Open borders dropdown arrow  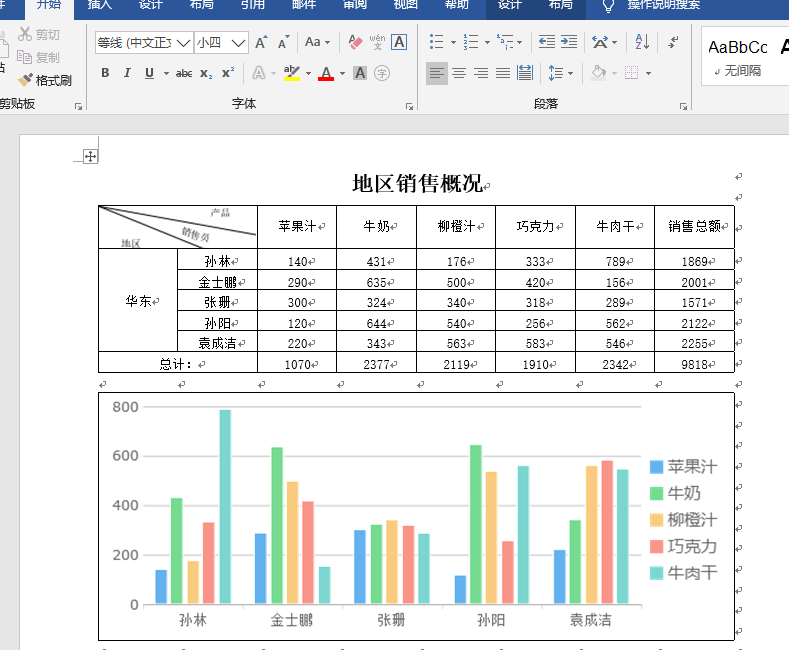(648, 73)
